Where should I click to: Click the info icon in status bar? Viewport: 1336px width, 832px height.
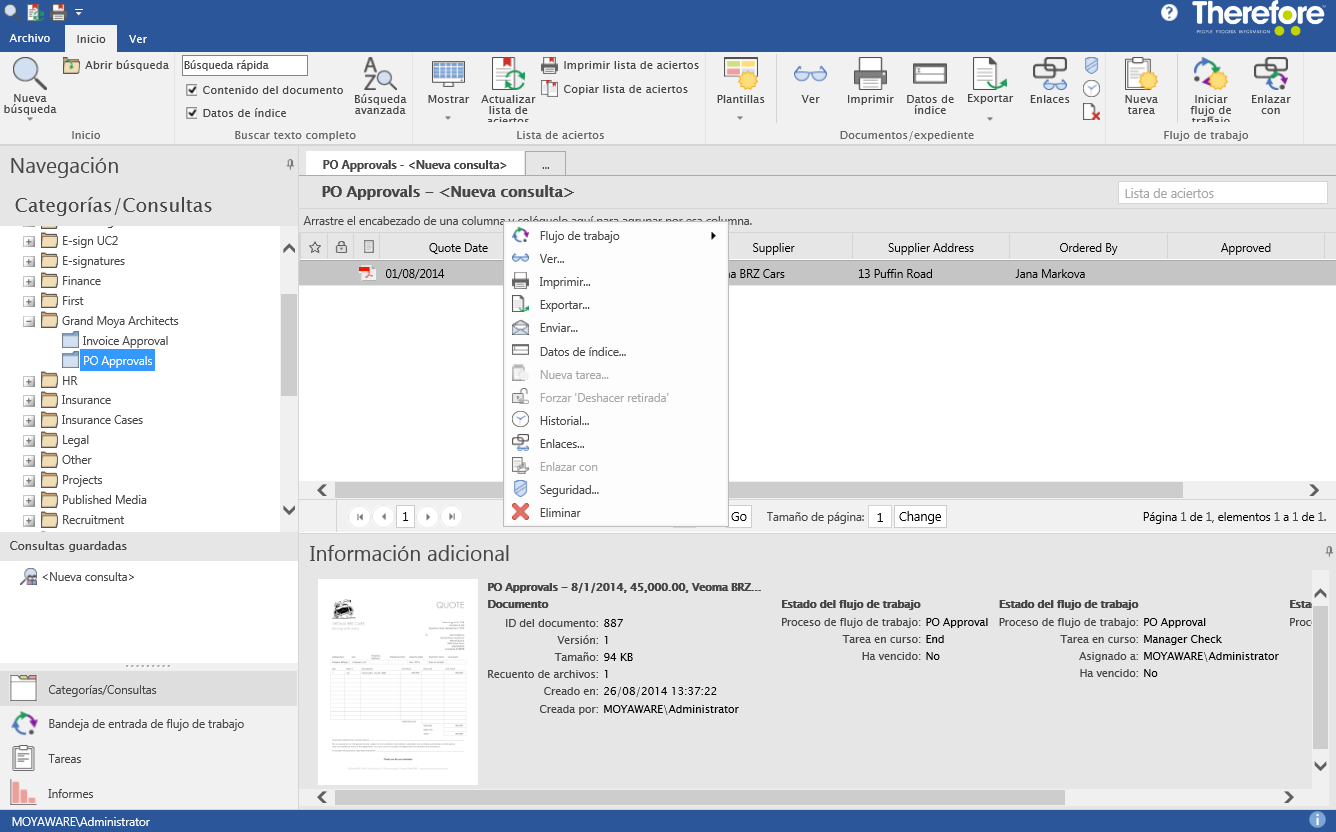coord(1317,820)
